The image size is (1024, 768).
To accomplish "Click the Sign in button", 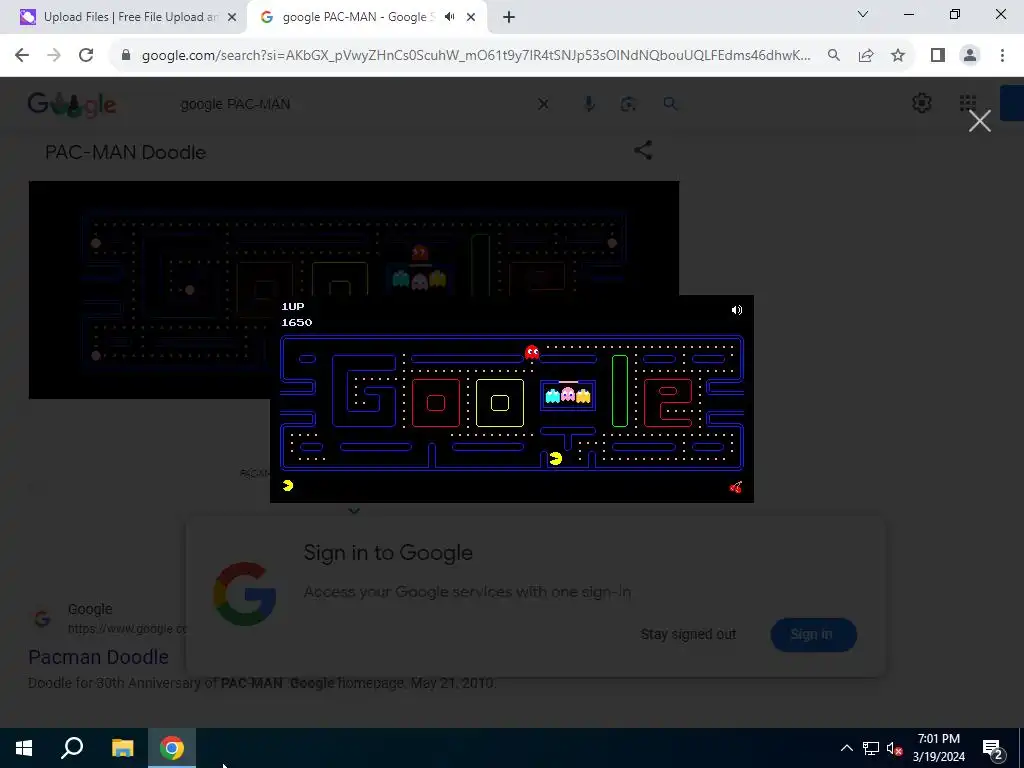I will [x=813, y=634].
